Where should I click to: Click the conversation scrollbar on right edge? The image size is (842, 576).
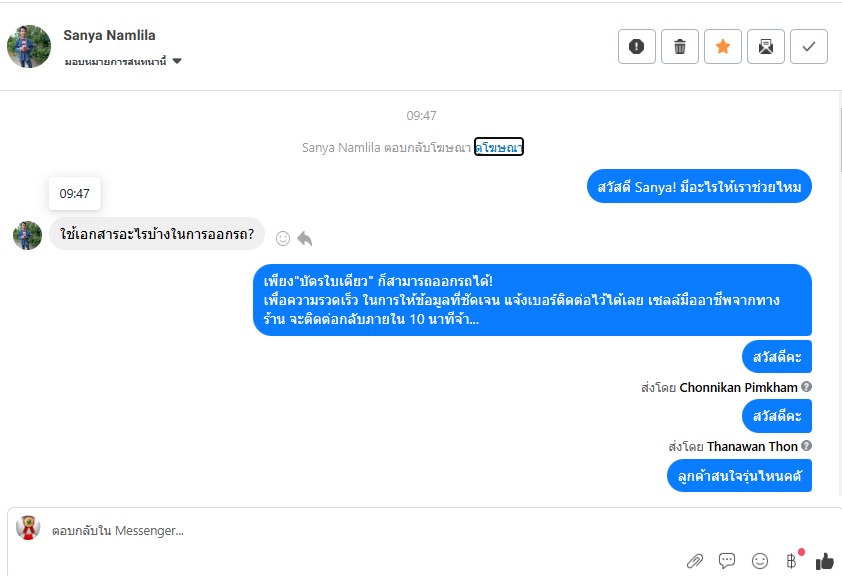(839, 140)
